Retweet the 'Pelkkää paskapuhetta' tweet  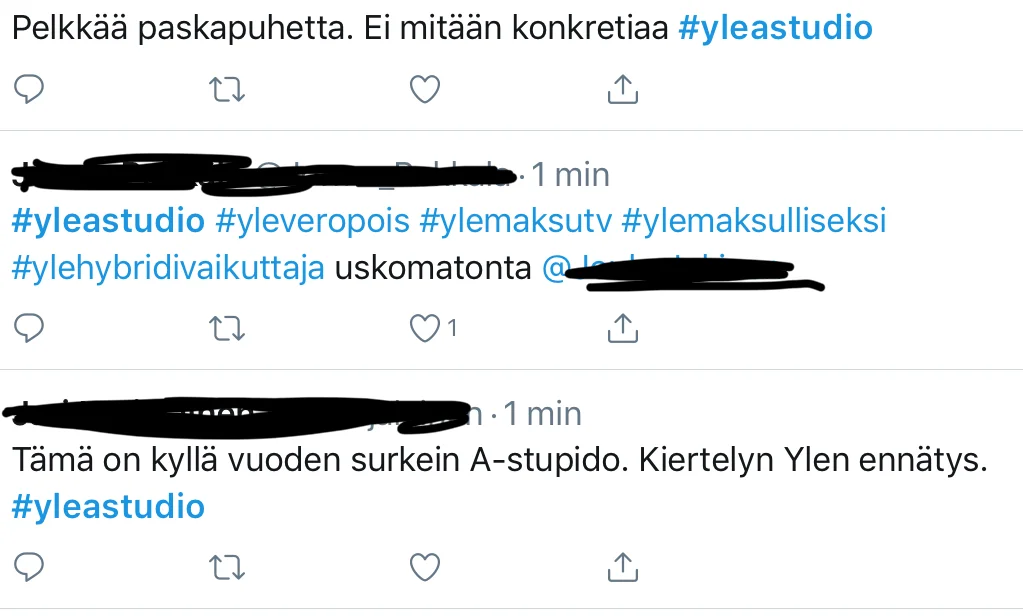tap(226, 89)
